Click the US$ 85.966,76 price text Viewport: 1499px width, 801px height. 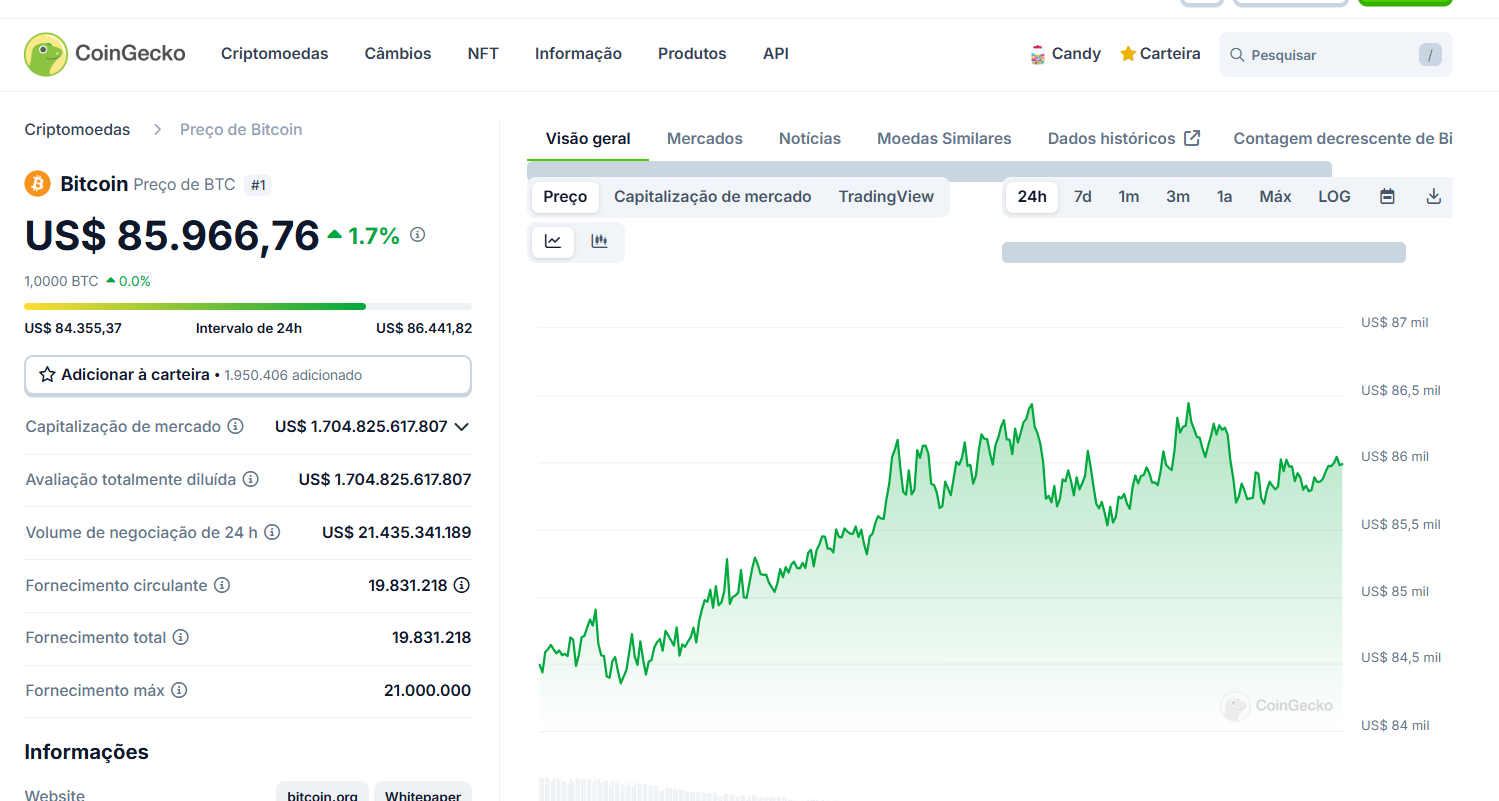172,235
